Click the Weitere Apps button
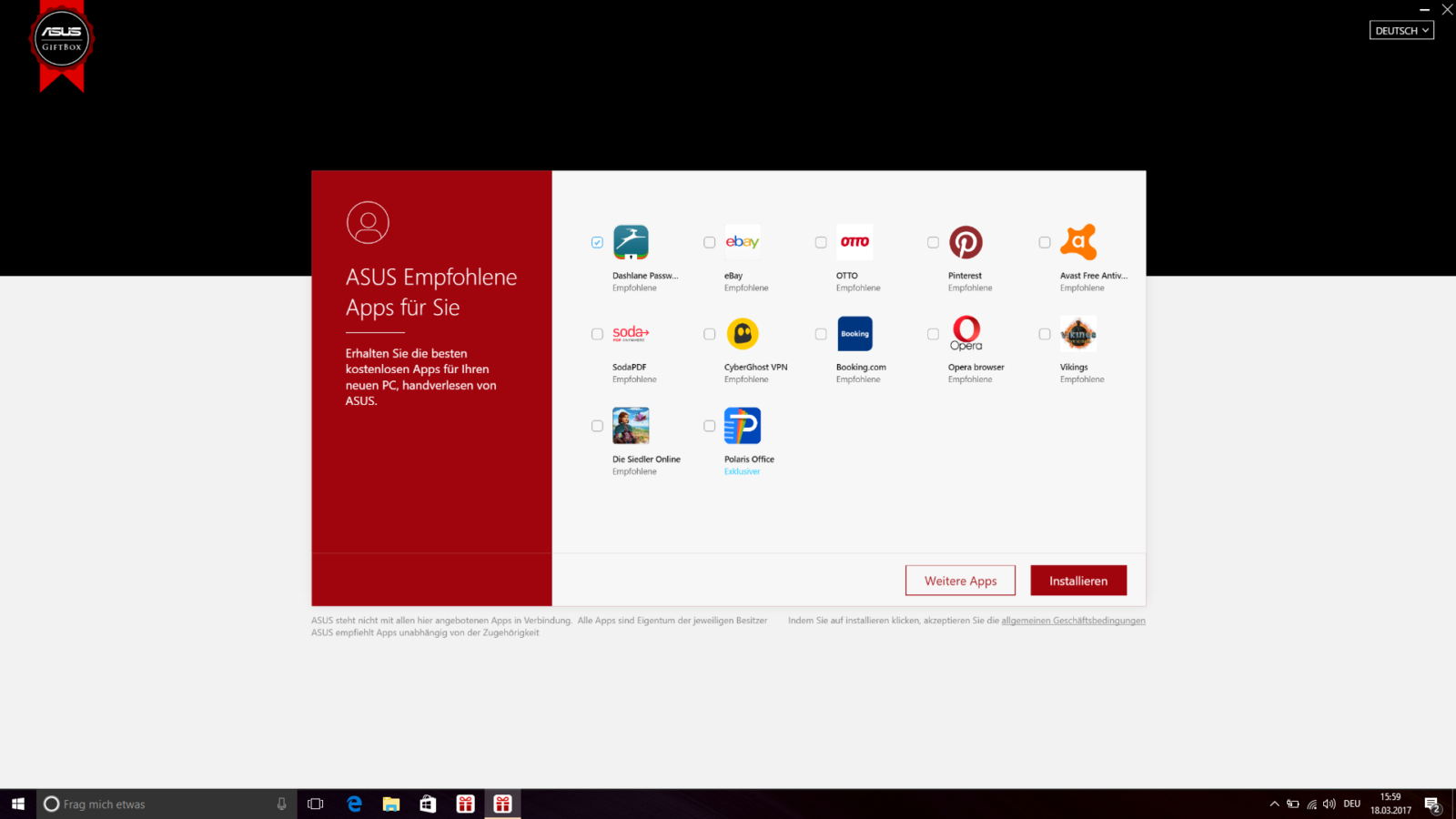The width and height of the screenshot is (1456, 819). pyautogui.click(x=960, y=581)
